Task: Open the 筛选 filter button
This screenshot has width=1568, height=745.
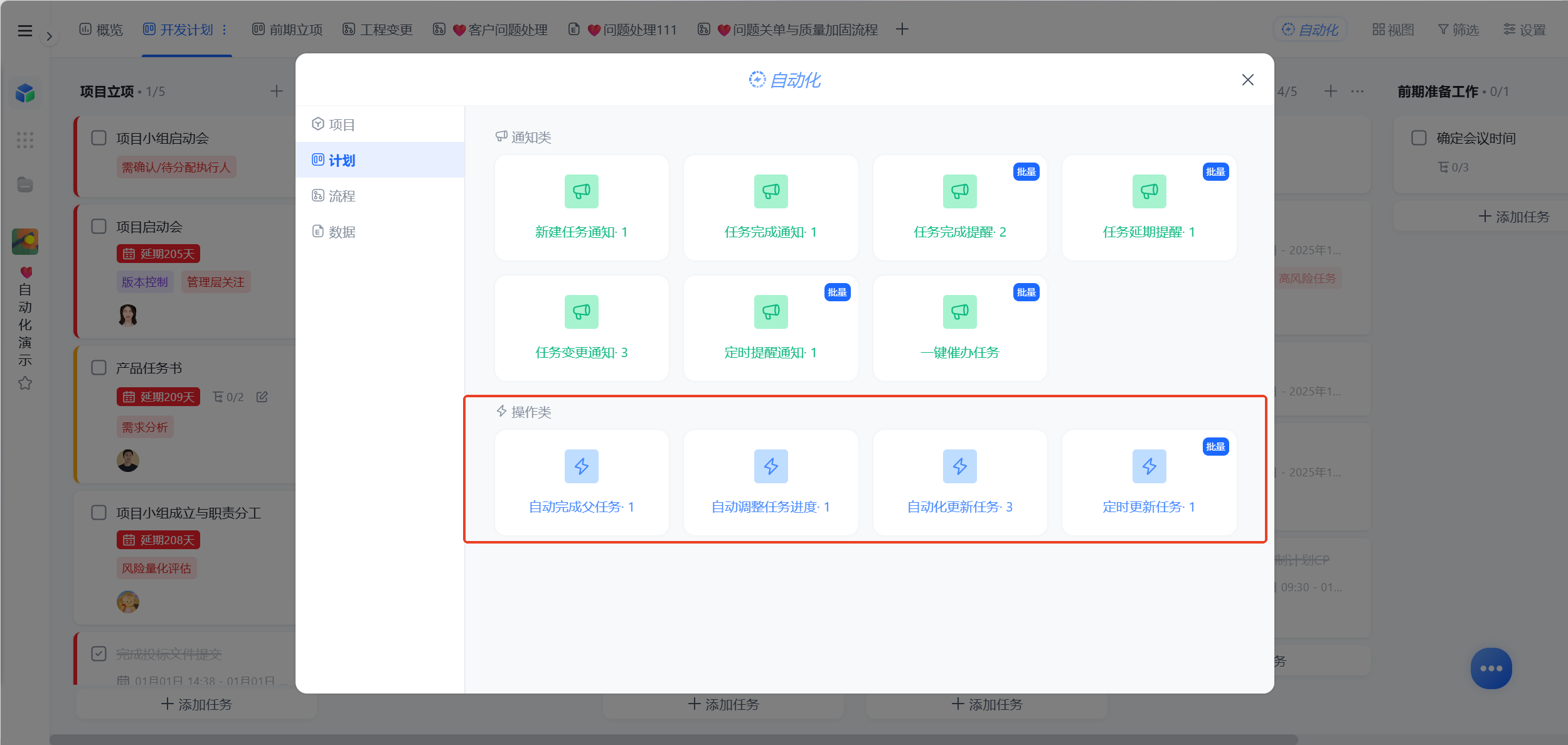Action: click(x=1458, y=29)
